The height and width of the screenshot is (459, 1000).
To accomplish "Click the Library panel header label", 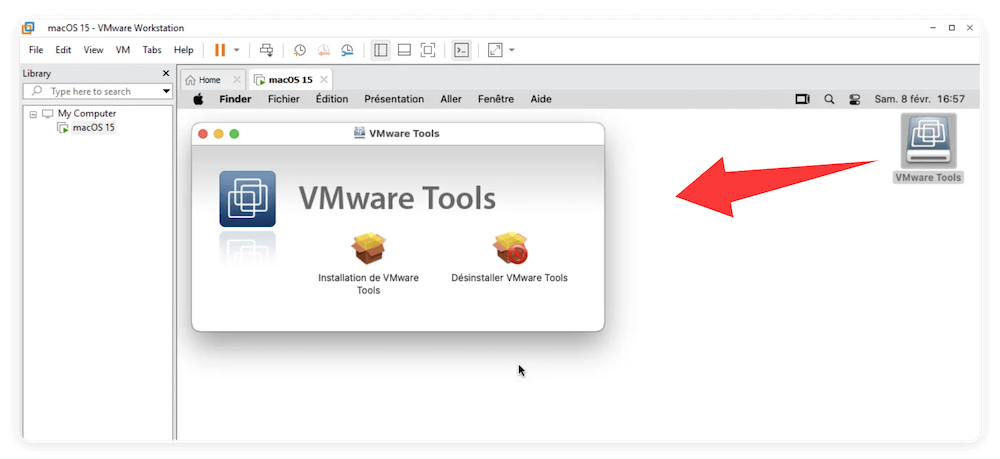I will tap(37, 73).
